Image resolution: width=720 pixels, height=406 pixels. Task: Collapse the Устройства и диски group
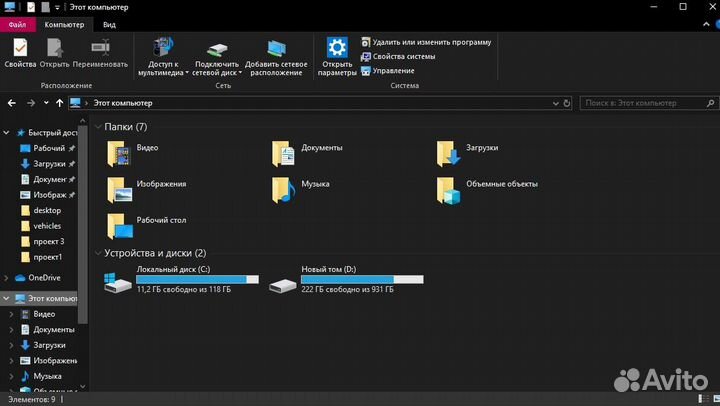point(98,253)
